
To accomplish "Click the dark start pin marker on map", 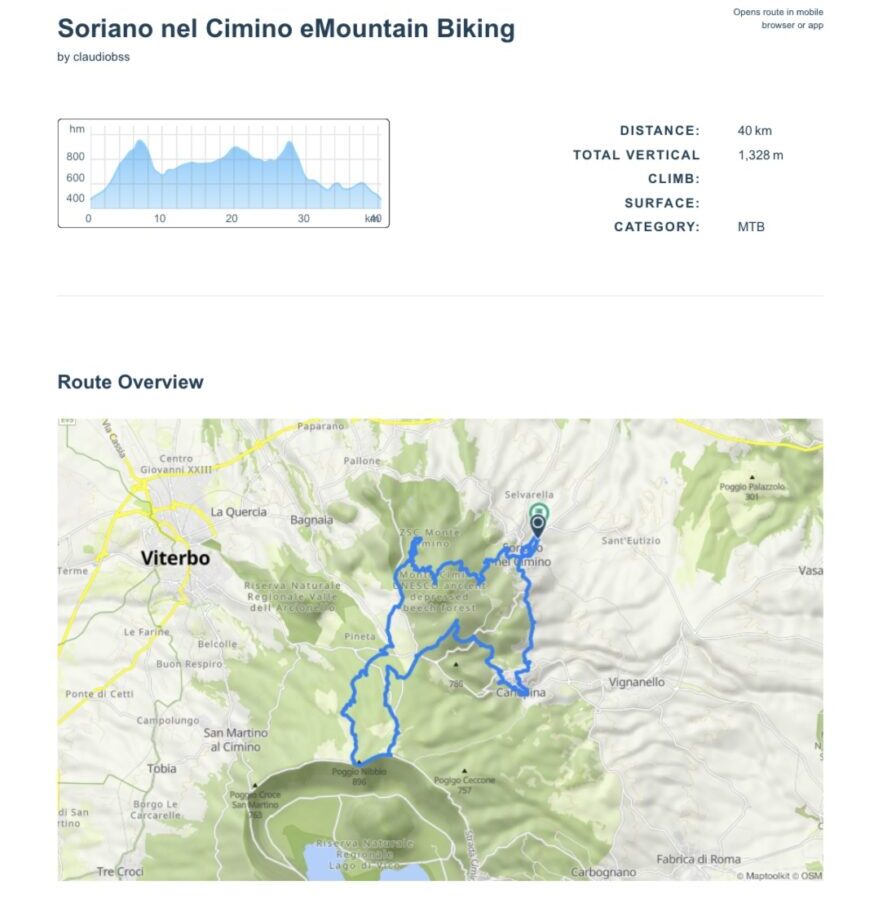I will click(539, 524).
